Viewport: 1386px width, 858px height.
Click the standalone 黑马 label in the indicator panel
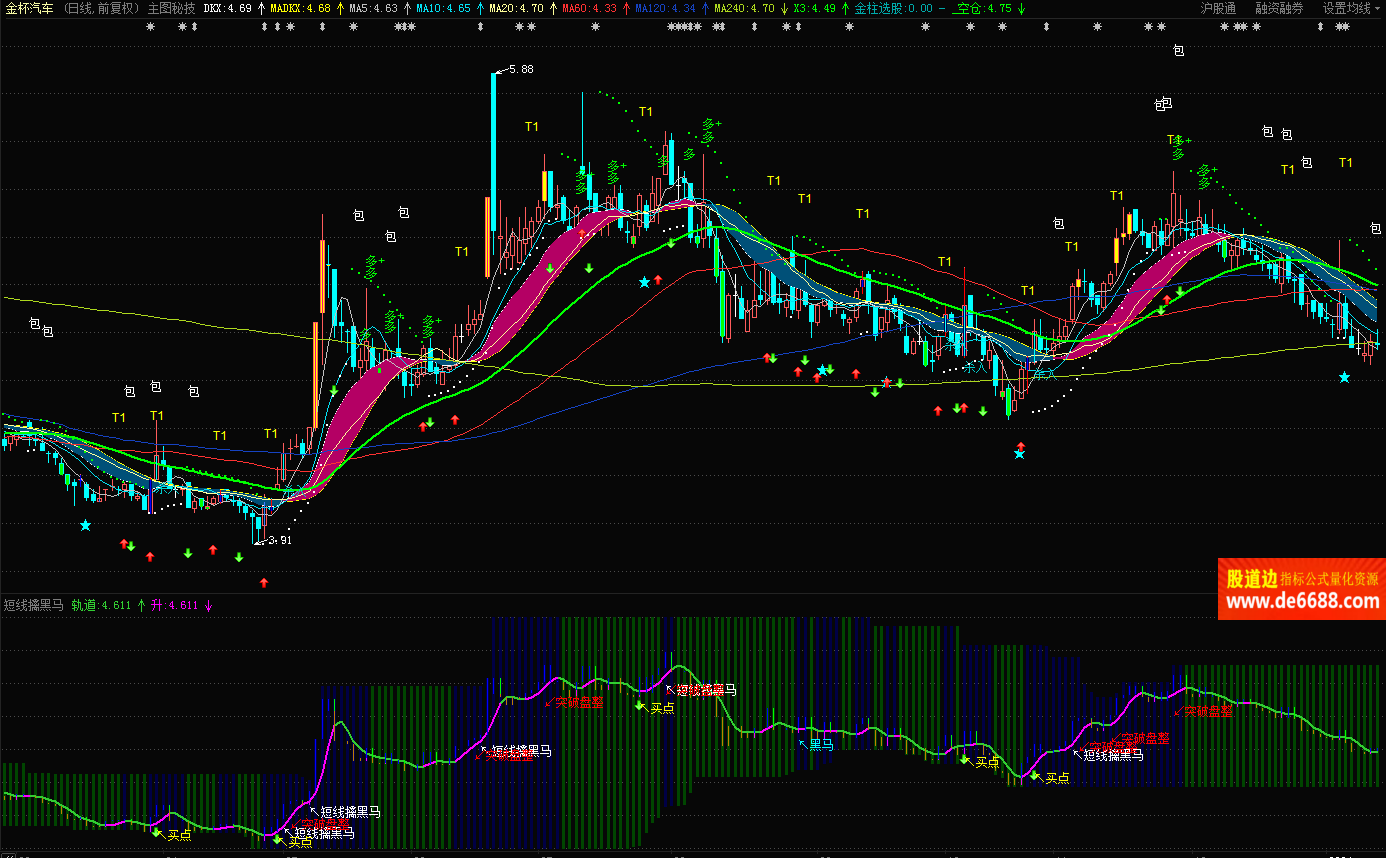click(x=821, y=743)
